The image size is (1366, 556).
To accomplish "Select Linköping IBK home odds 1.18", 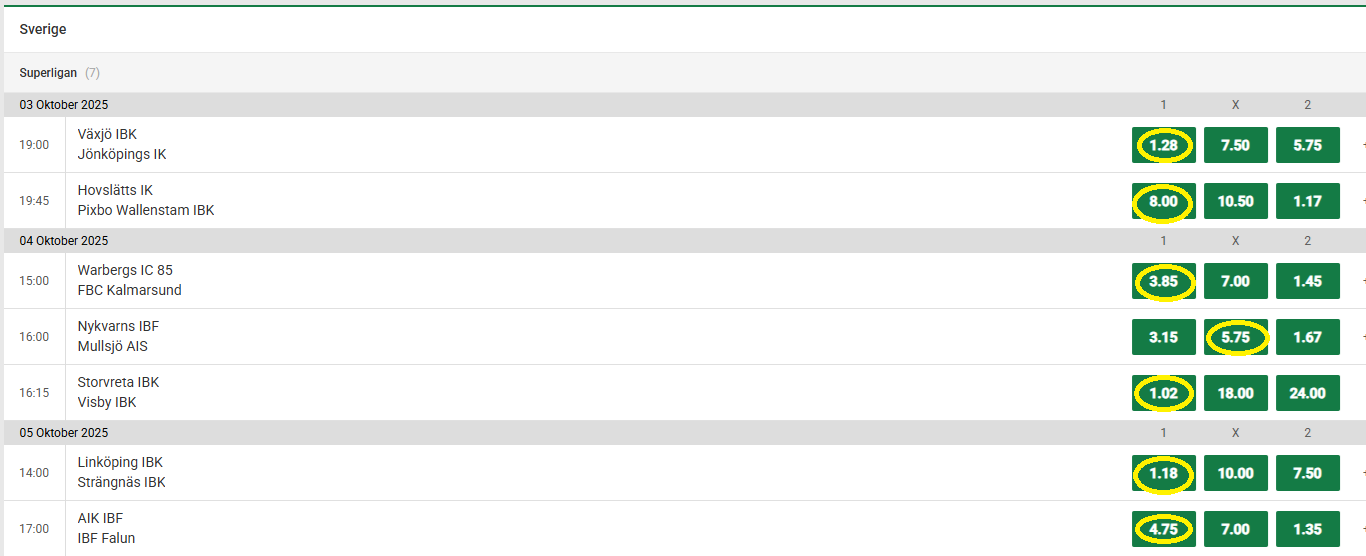I will (x=1163, y=473).
